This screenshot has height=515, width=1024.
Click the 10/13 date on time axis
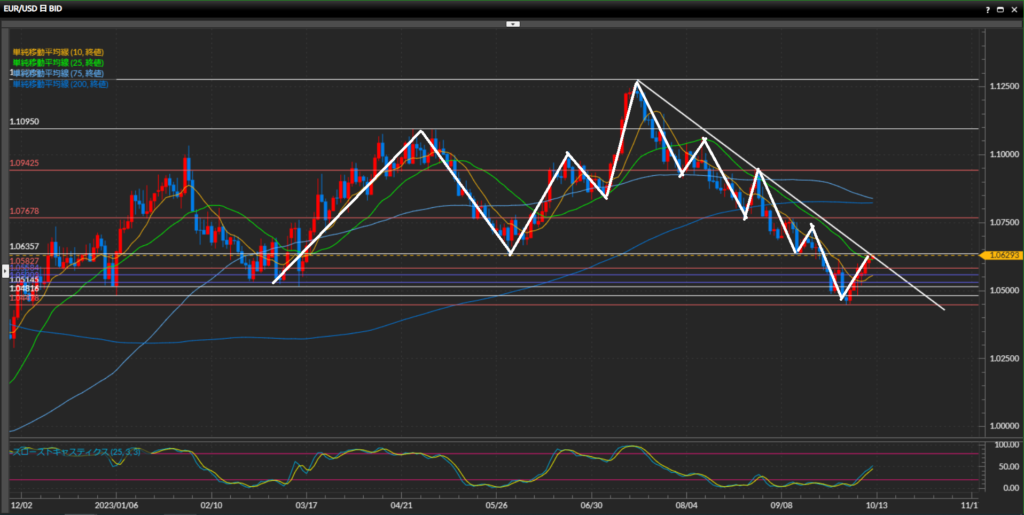[x=876, y=506]
